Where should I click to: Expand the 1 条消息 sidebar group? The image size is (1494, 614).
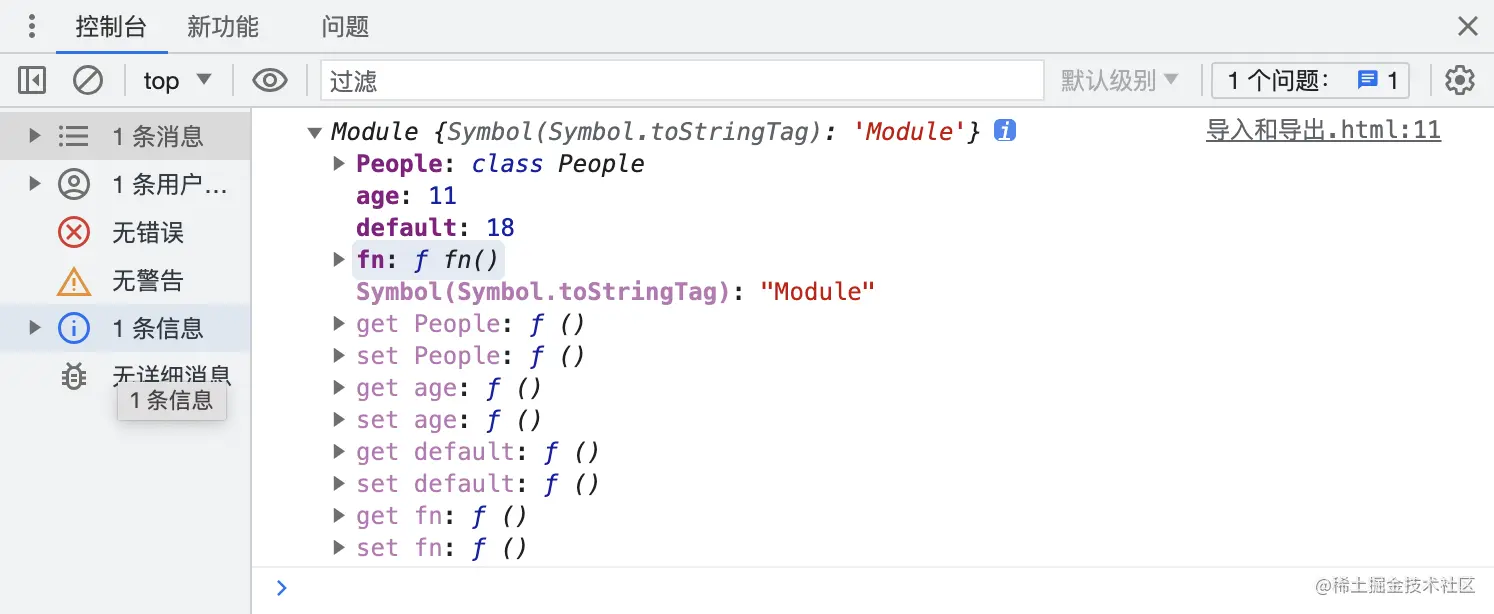click(x=35, y=136)
